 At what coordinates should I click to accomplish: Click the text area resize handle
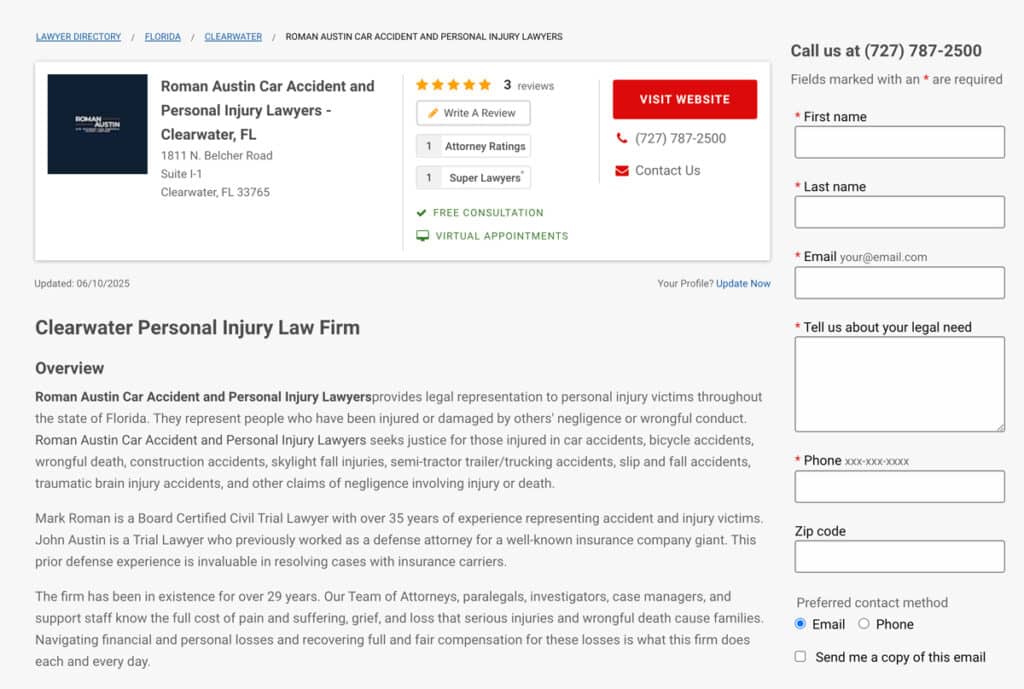tap(1000, 427)
